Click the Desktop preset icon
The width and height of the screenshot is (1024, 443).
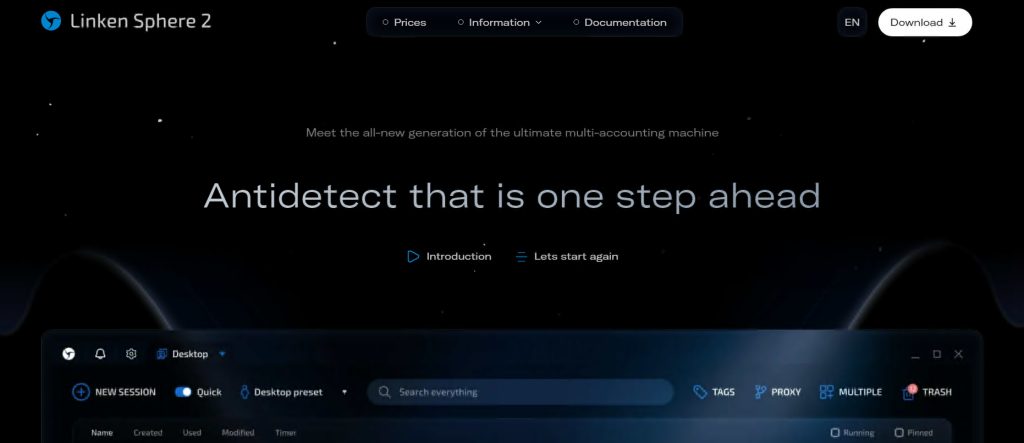tap(245, 392)
